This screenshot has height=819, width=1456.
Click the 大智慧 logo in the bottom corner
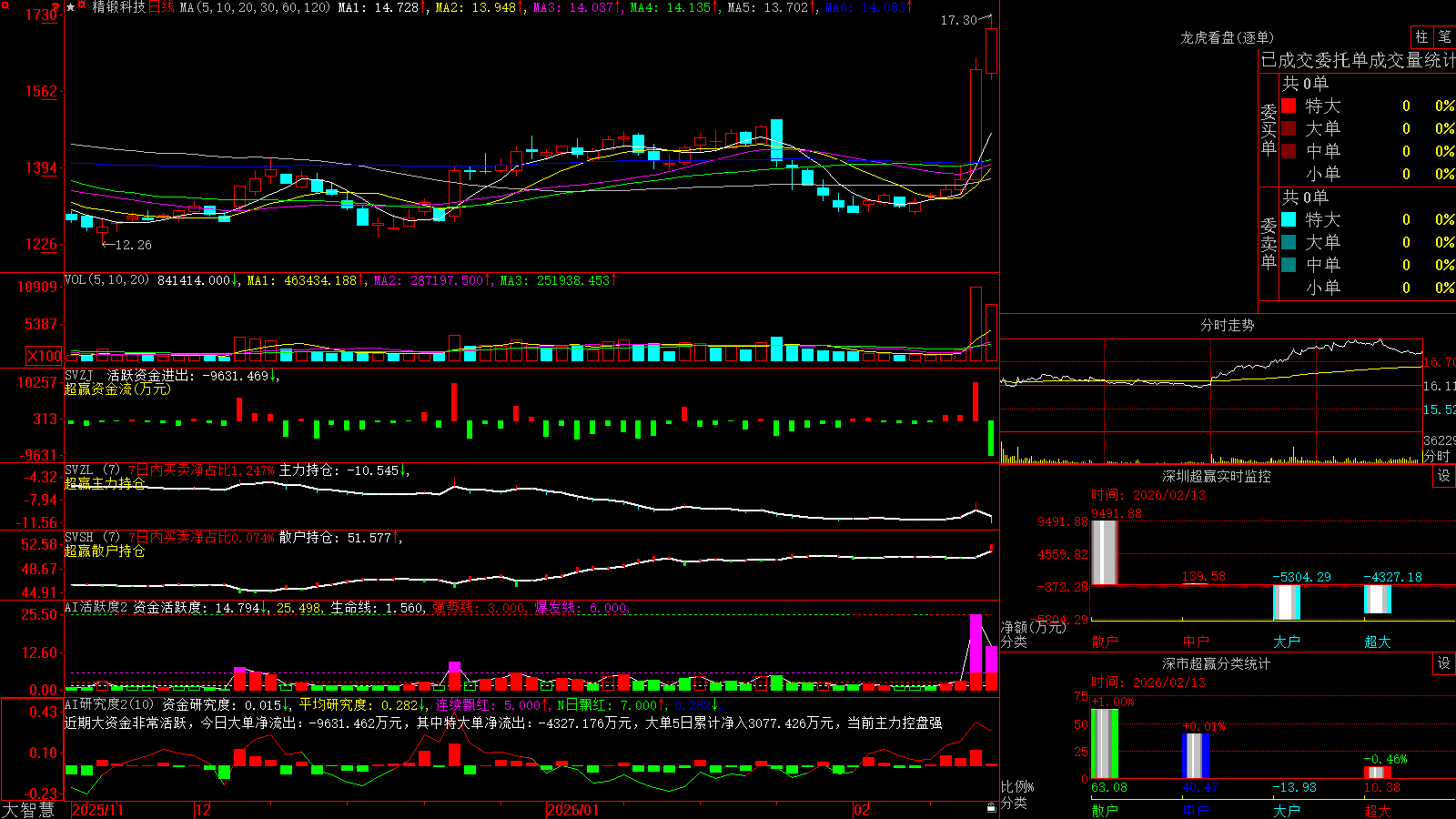[28, 810]
